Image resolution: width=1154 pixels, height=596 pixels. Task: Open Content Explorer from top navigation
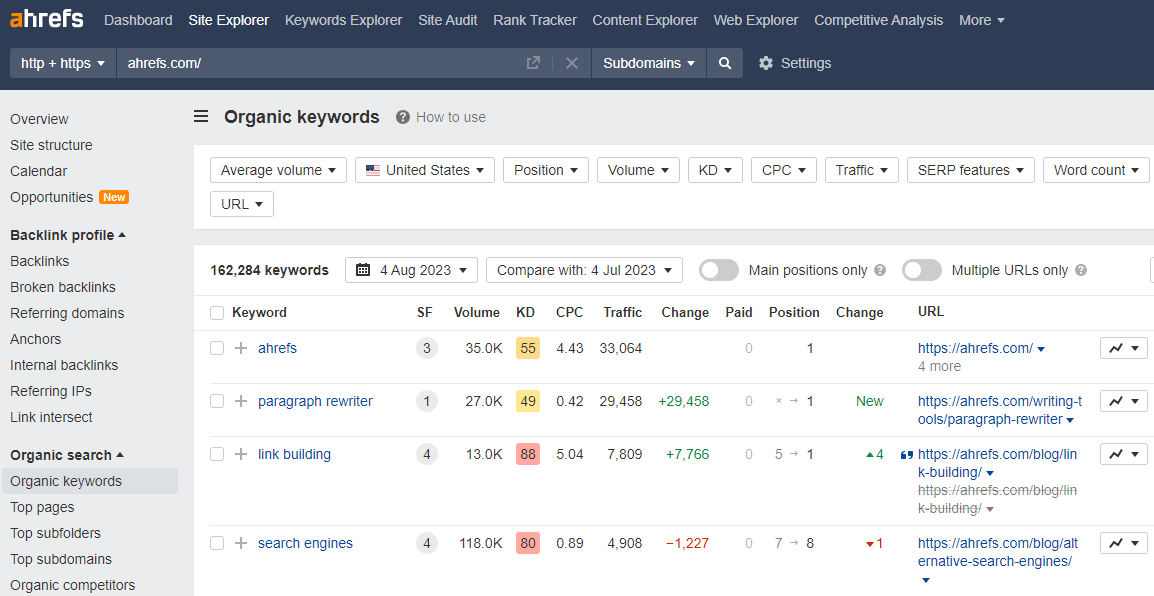coord(645,20)
